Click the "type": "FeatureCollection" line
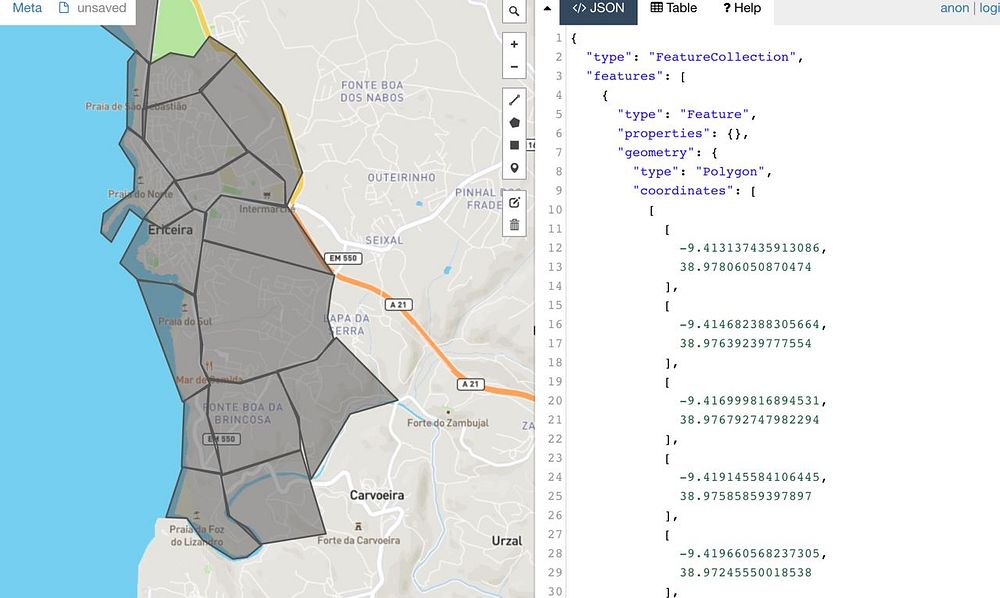 pyautogui.click(x=694, y=57)
